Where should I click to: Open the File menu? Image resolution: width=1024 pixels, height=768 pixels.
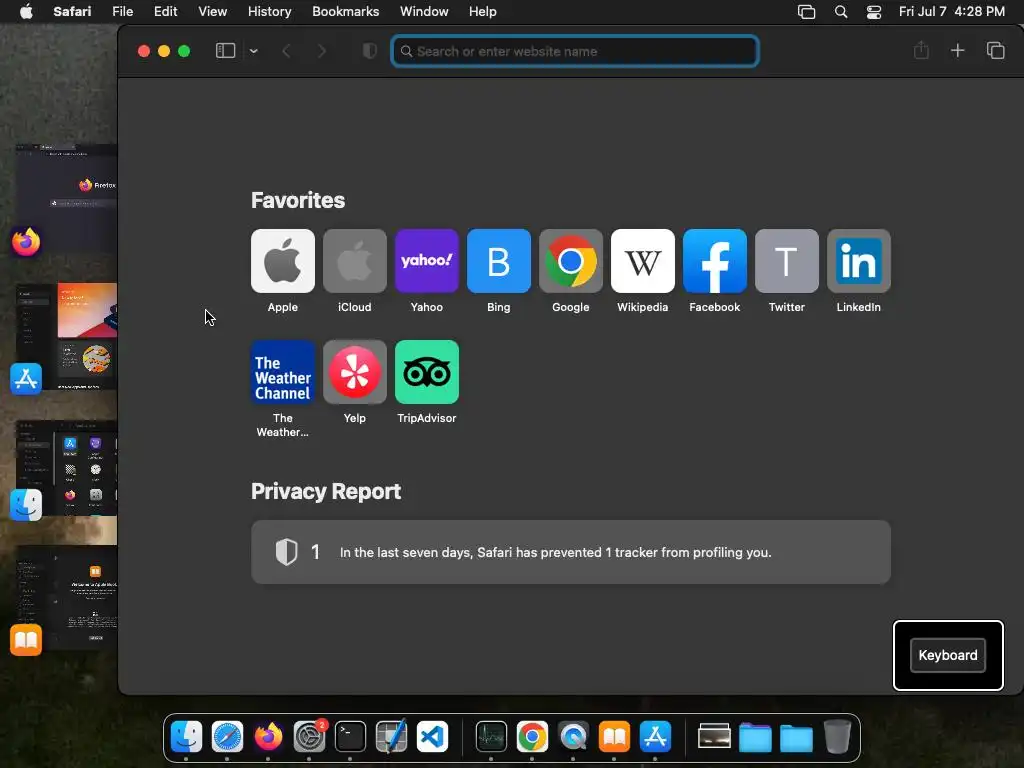tap(122, 12)
